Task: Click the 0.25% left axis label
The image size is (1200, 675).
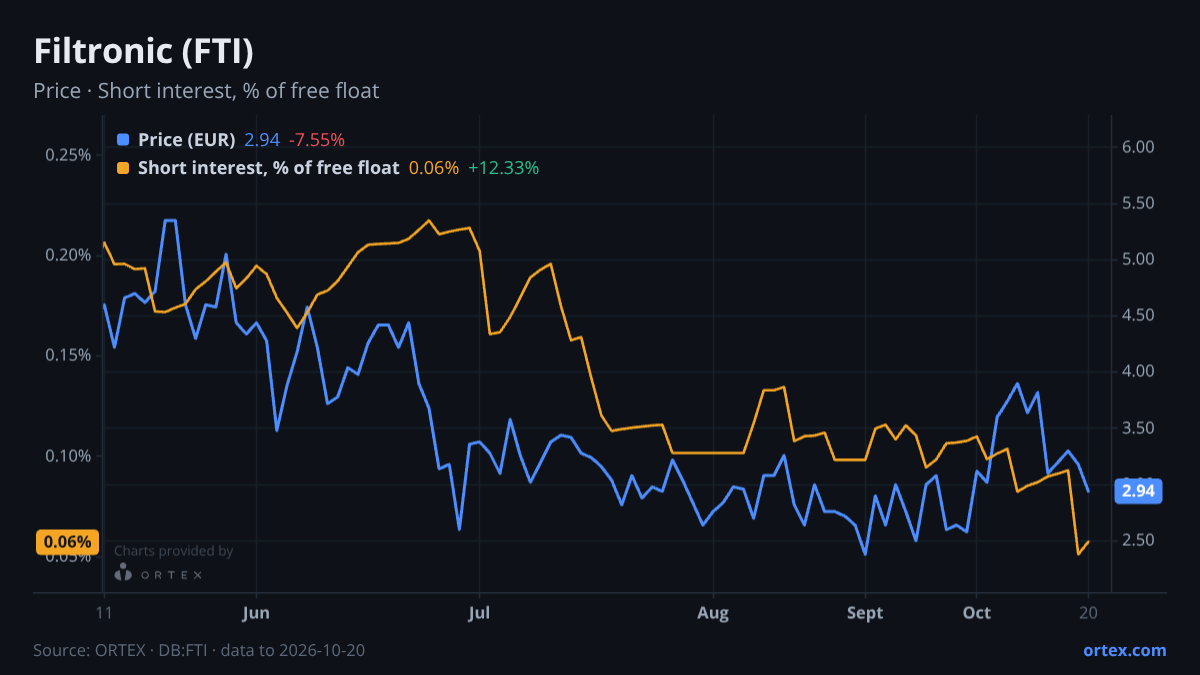Action: pos(68,155)
